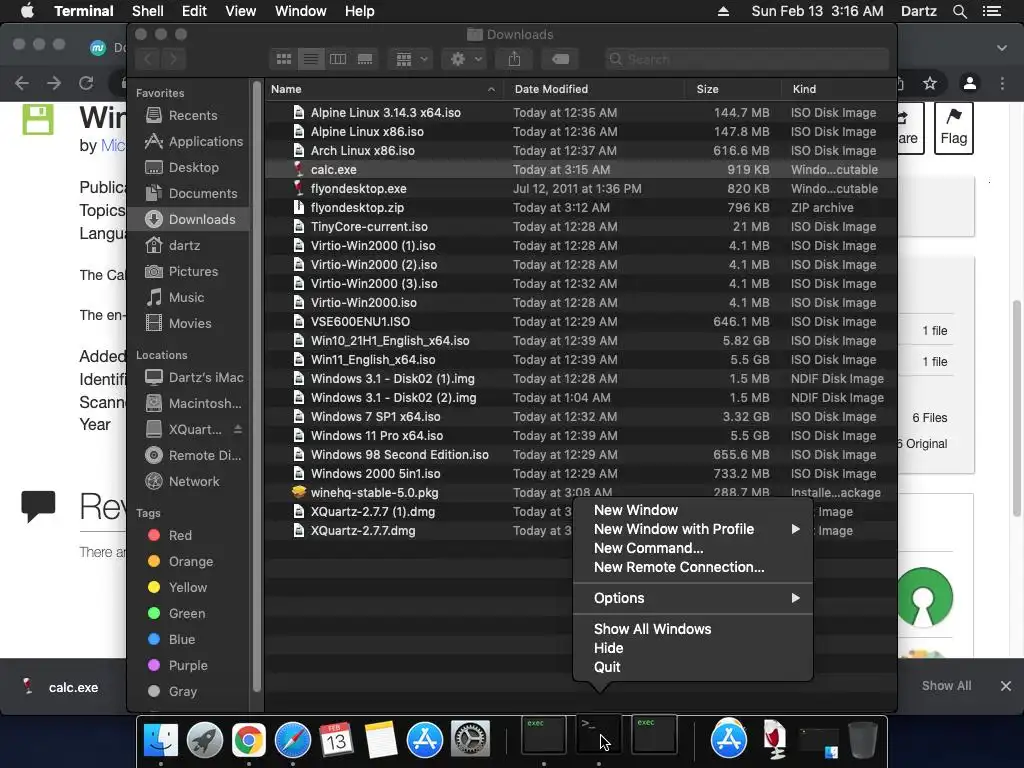The image size is (1024, 768).
Task: Go back in Chrome window
Action: (22, 83)
